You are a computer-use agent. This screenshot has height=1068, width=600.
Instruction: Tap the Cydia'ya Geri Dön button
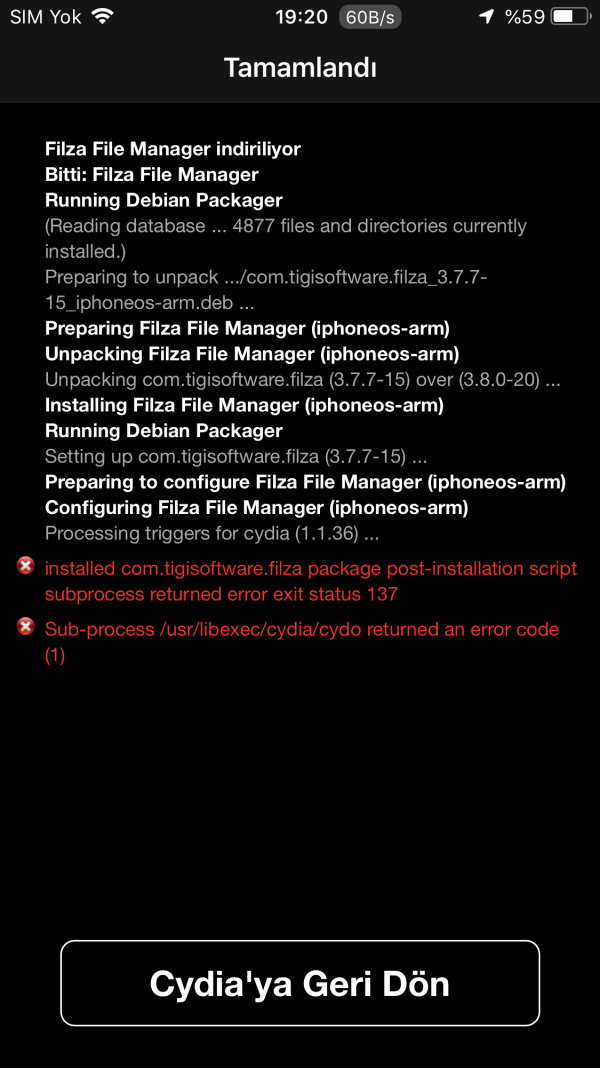[300, 983]
